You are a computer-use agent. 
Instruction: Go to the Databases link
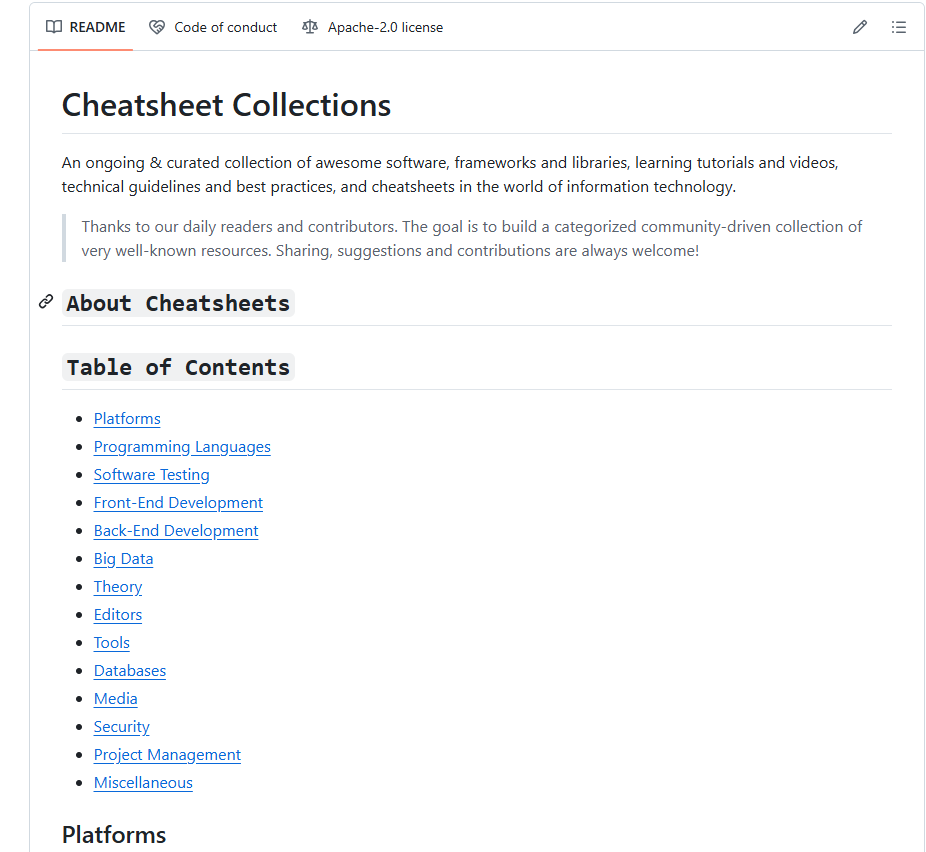[130, 671]
